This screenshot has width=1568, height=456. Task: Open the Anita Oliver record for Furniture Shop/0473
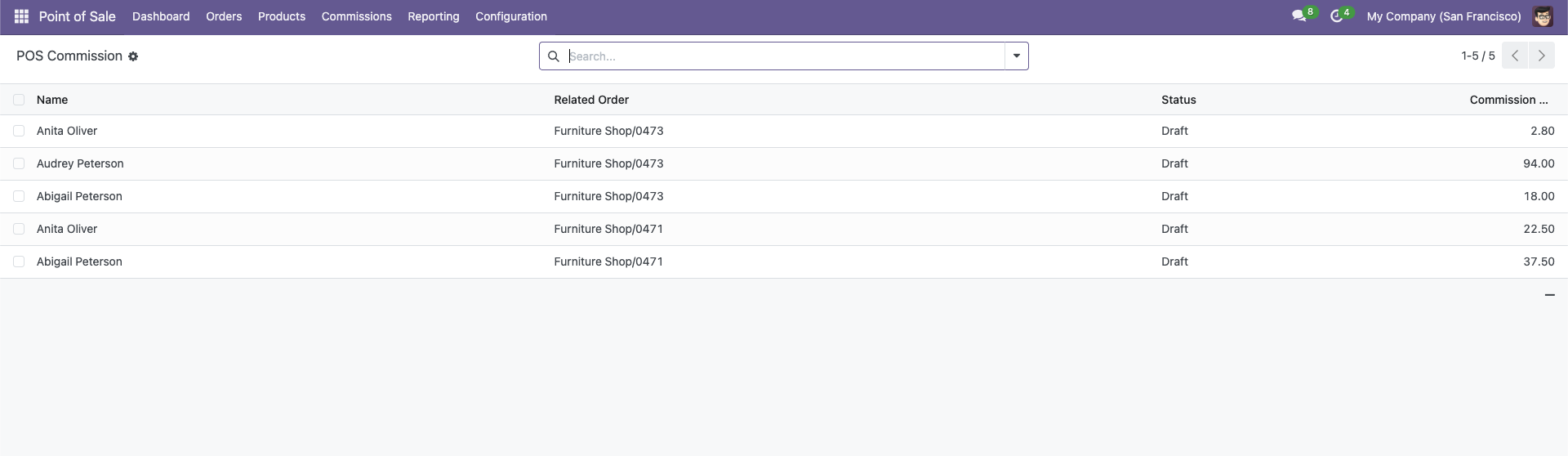67,131
